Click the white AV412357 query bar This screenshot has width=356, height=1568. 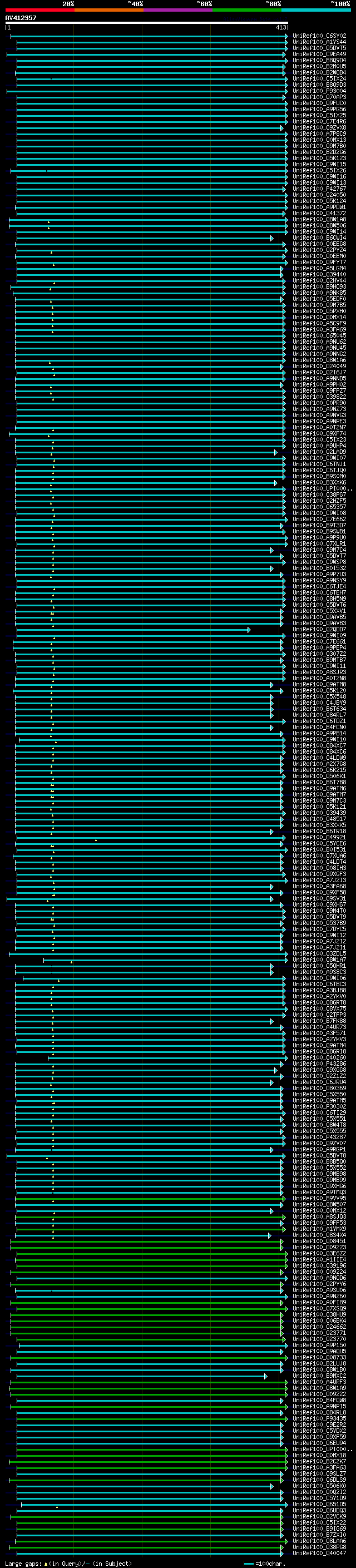click(147, 23)
